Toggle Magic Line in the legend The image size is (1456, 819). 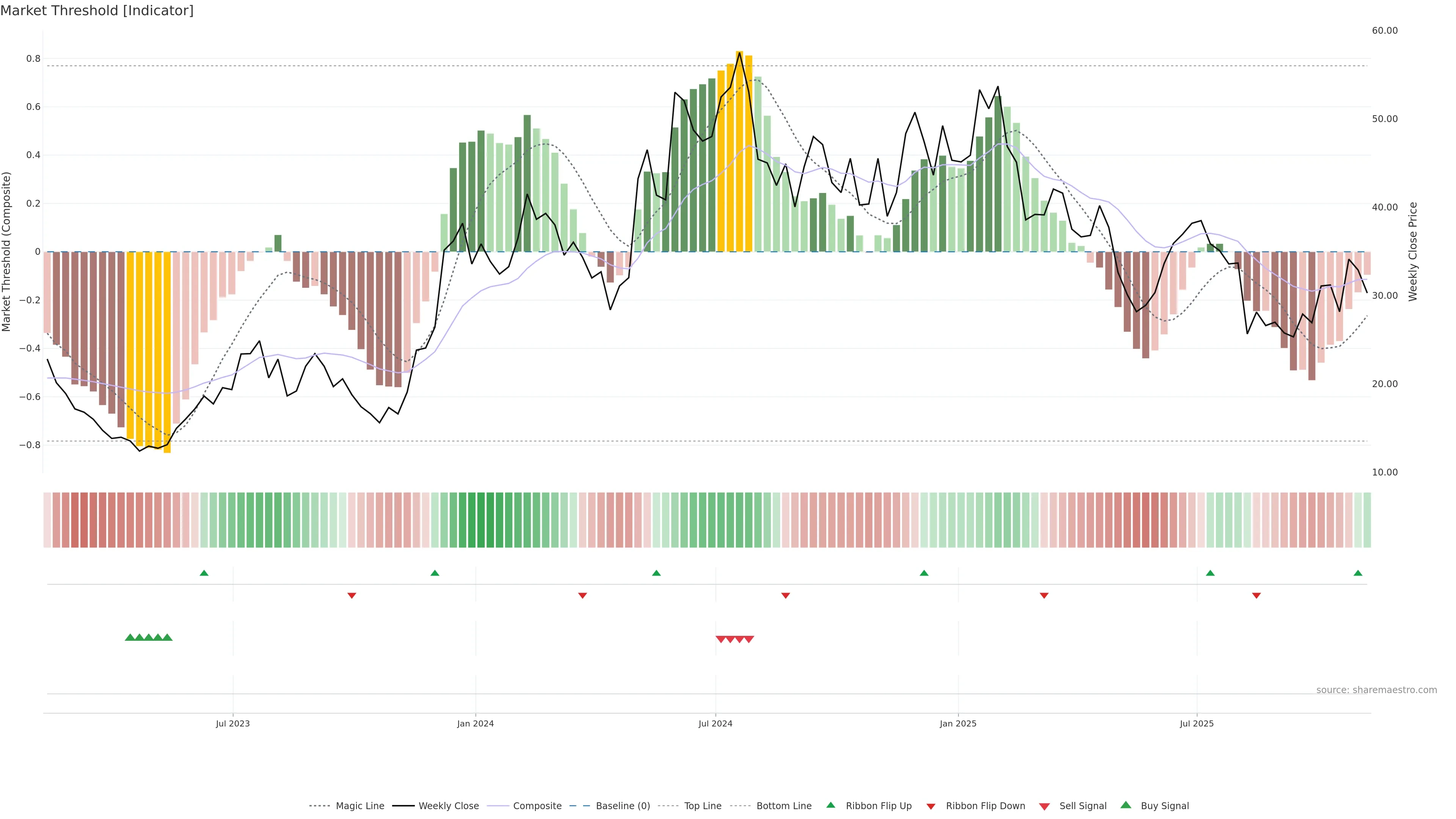point(359,806)
